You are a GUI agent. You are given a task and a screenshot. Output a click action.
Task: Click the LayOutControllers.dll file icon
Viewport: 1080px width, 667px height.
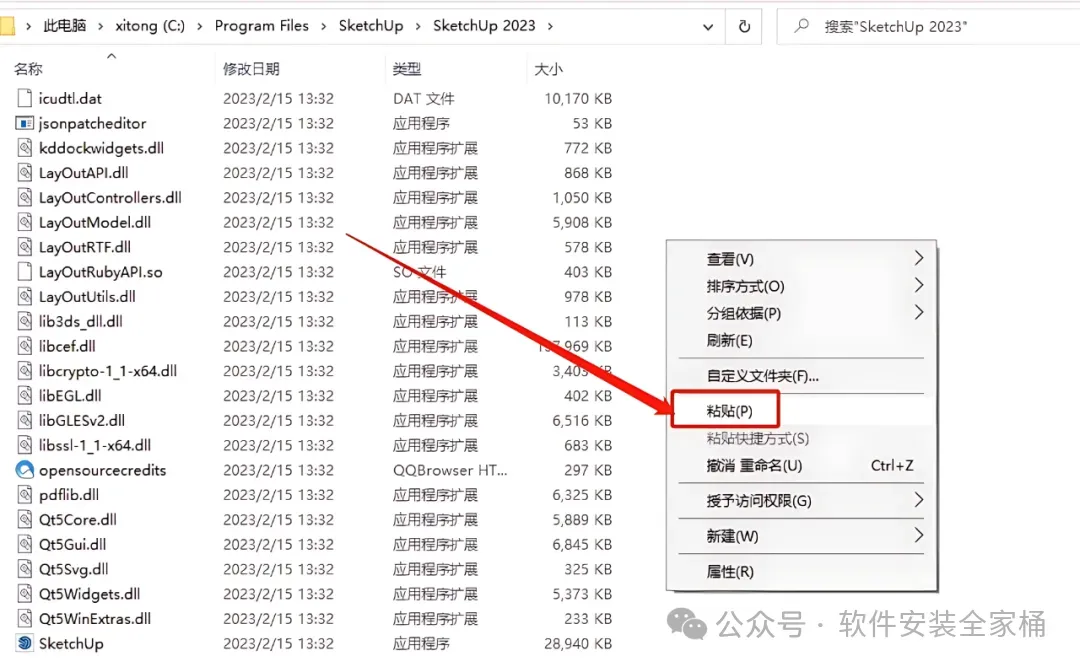pyautogui.click(x=25, y=198)
